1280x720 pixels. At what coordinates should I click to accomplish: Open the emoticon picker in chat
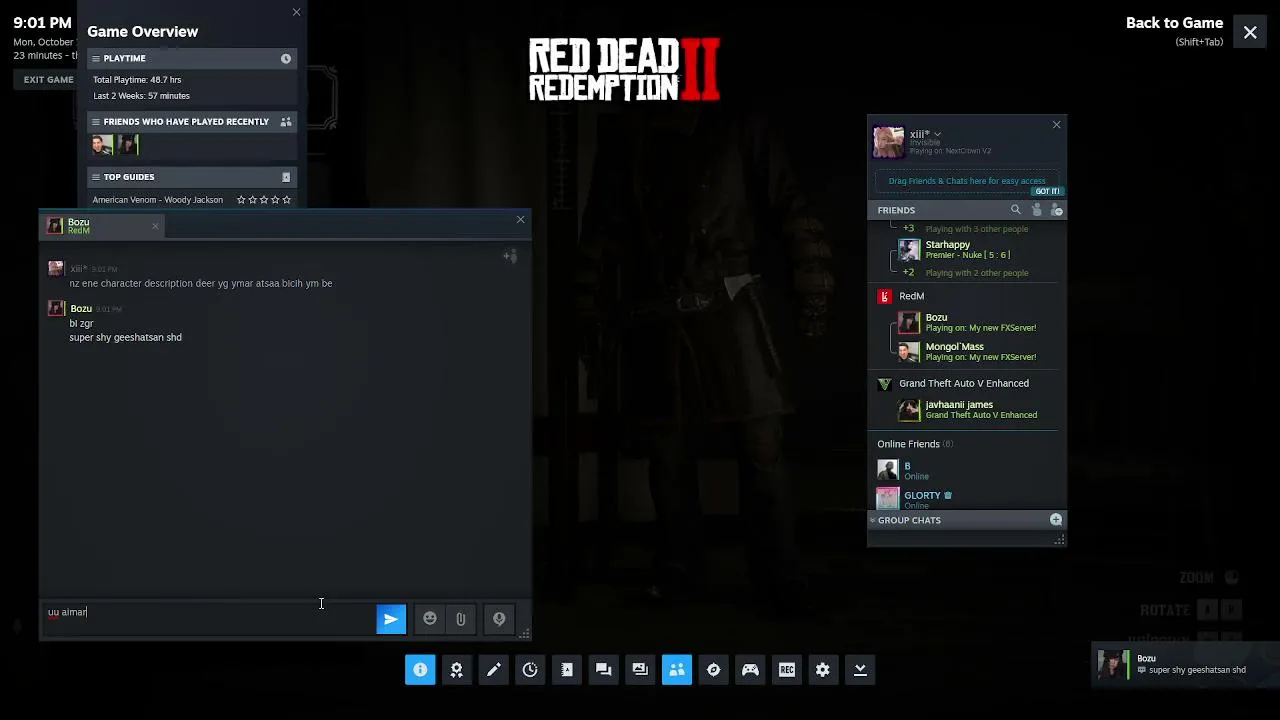point(430,619)
